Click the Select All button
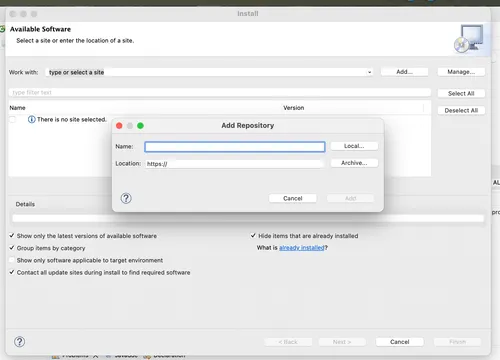This screenshot has width=500, height=360. tap(461, 93)
